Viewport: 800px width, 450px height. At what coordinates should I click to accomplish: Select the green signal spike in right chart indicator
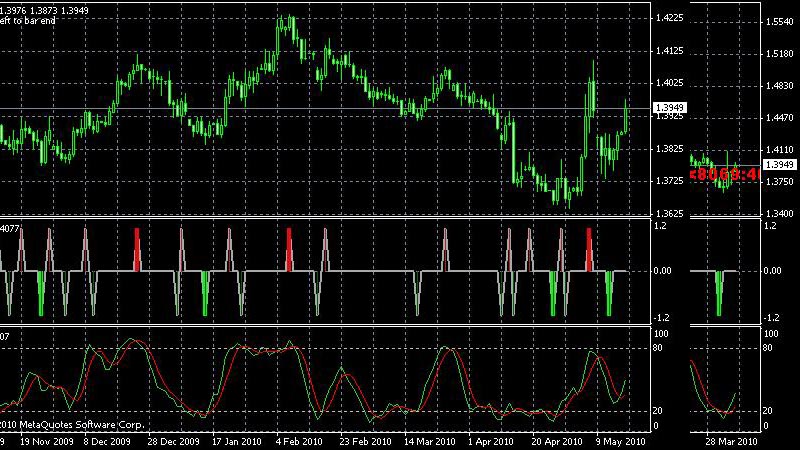[x=719, y=293]
